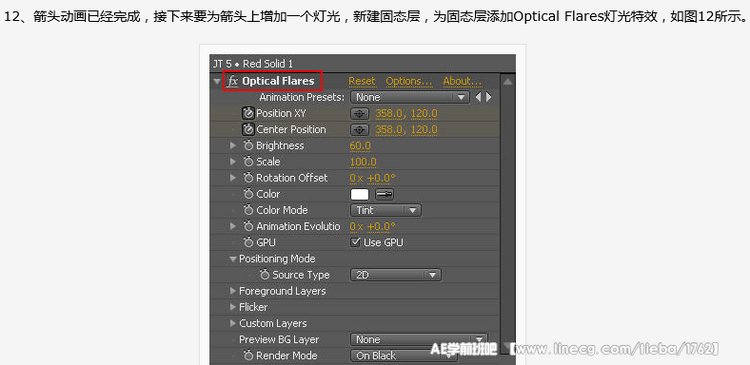Select the Optical Flares effect name
The width and height of the screenshot is (750, 365).
[278, 81]
